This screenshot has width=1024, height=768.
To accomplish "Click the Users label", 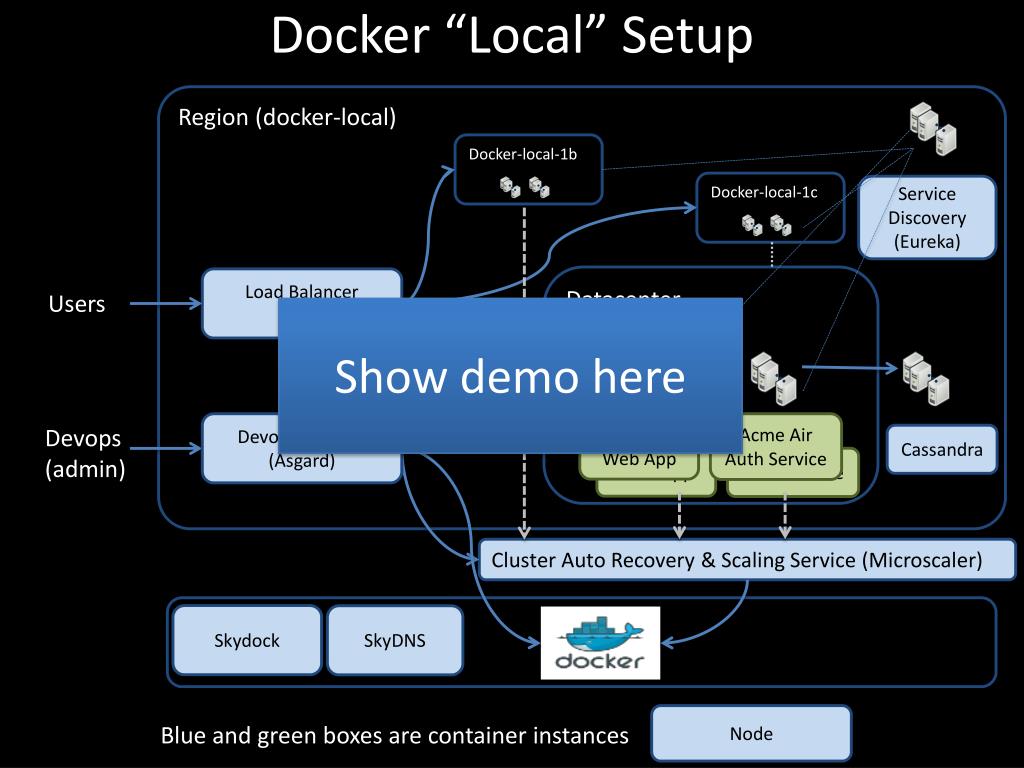I will tap(76, 304).
